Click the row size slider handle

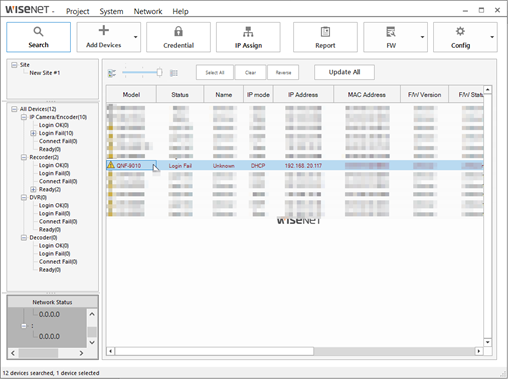(x=159, y=72)
